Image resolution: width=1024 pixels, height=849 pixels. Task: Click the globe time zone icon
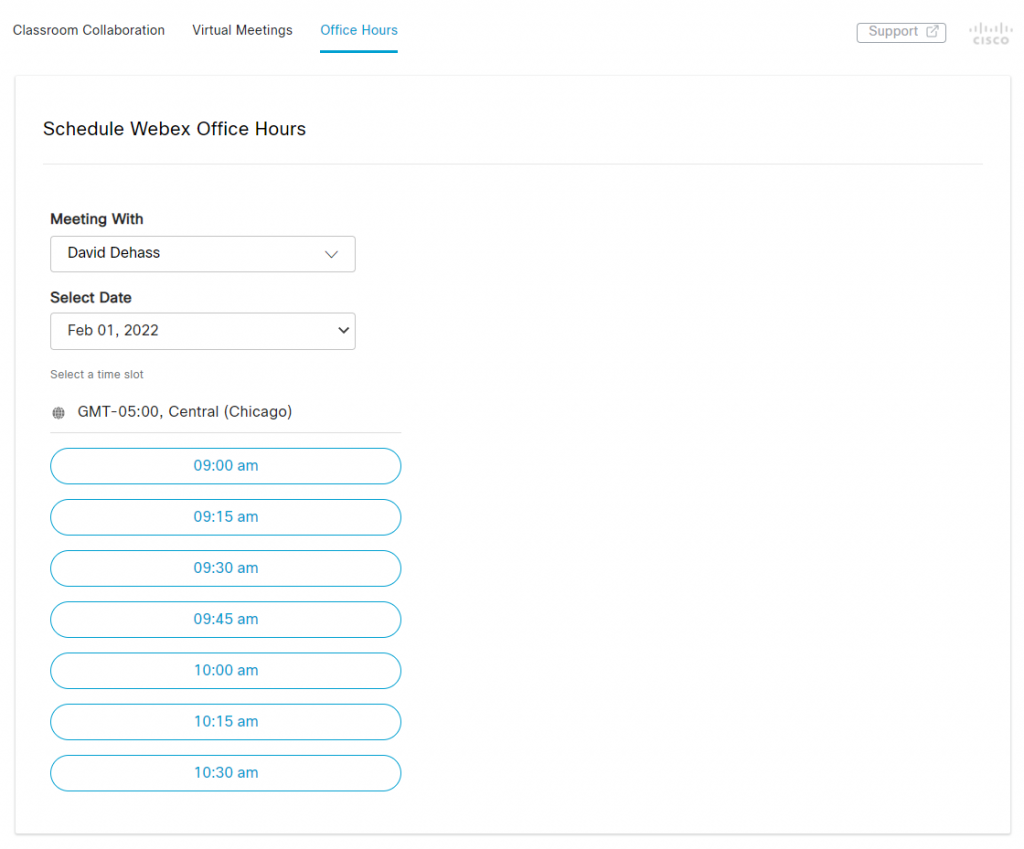(59, 413)
